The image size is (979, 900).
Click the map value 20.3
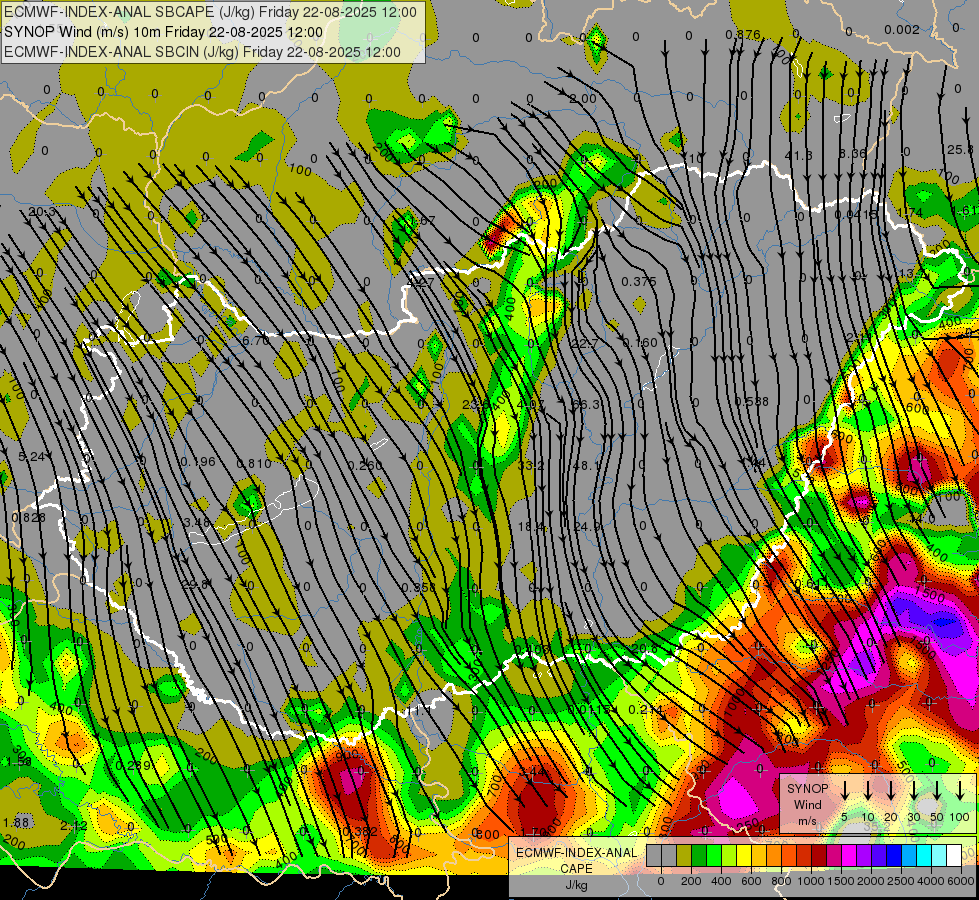click(42, 212)
